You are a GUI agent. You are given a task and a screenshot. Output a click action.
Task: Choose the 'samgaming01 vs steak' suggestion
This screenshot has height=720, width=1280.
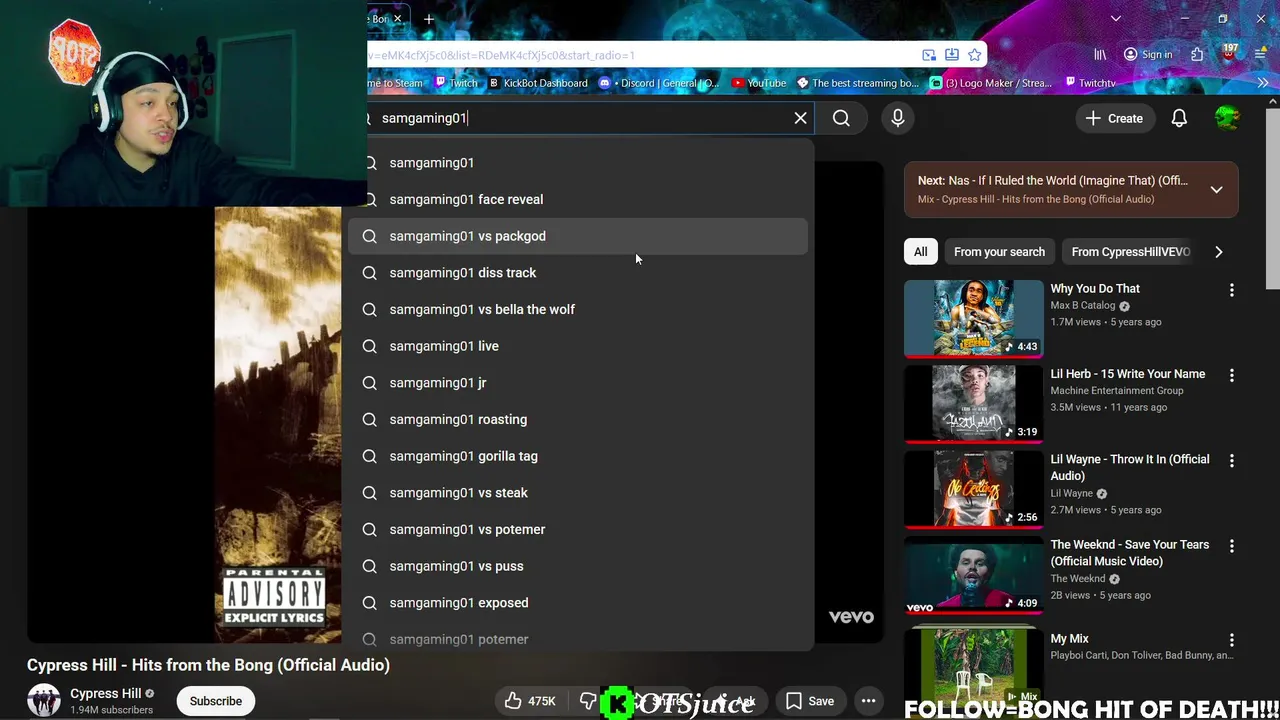coord(578,493)
